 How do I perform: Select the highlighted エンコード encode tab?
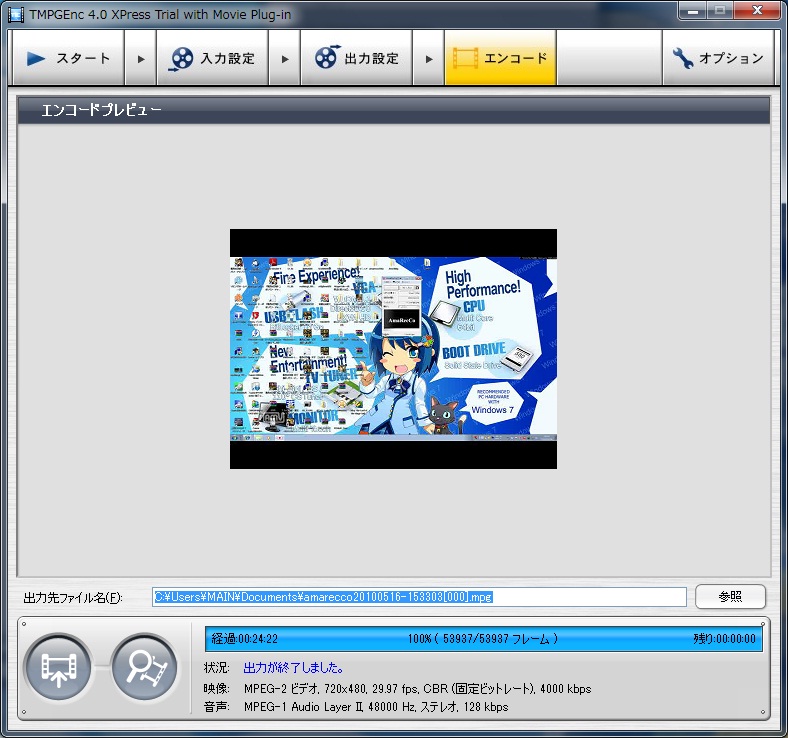[500, 58]
